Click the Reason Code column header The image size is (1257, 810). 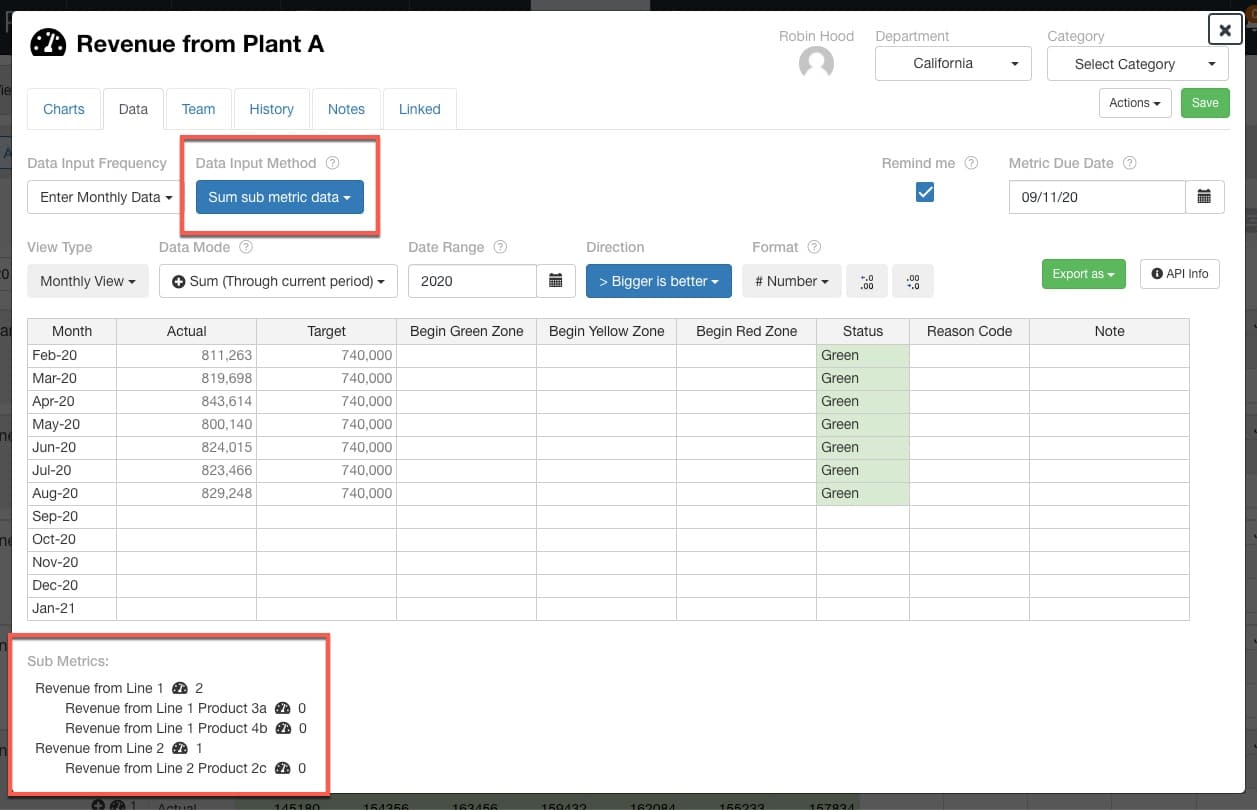(x=970, y=331)
